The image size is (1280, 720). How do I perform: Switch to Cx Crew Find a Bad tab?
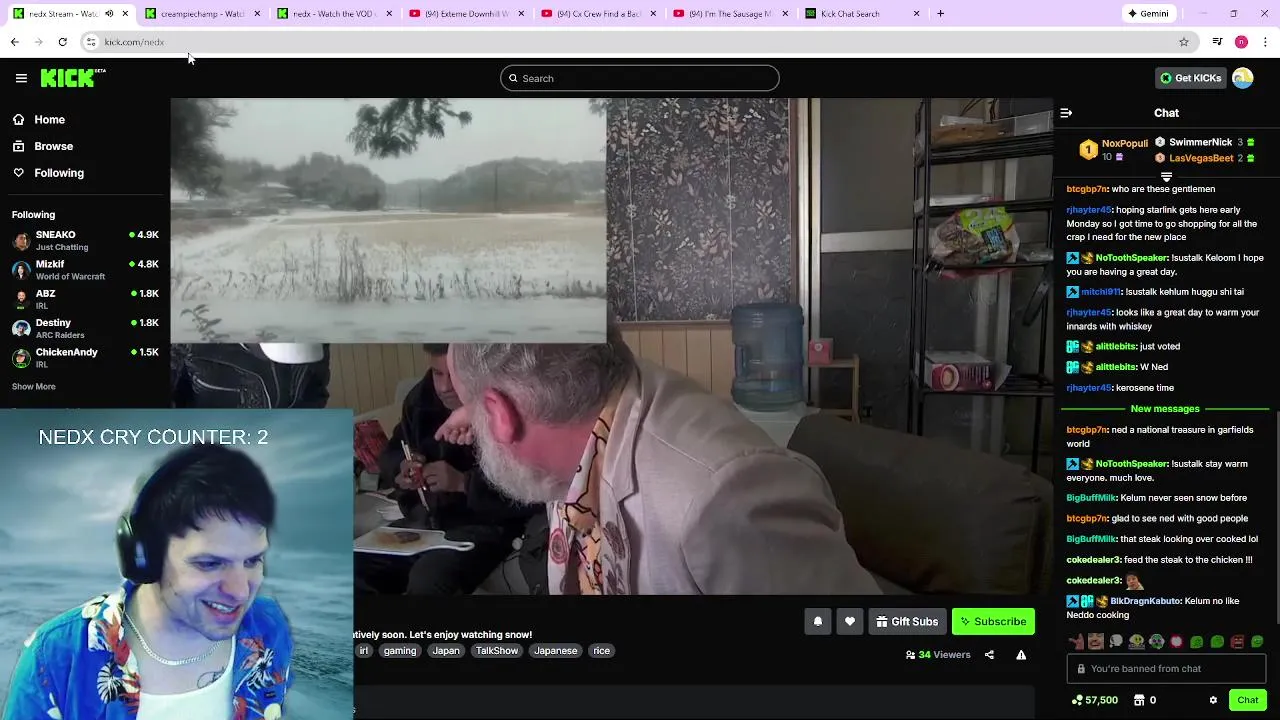tap(598, 14)
